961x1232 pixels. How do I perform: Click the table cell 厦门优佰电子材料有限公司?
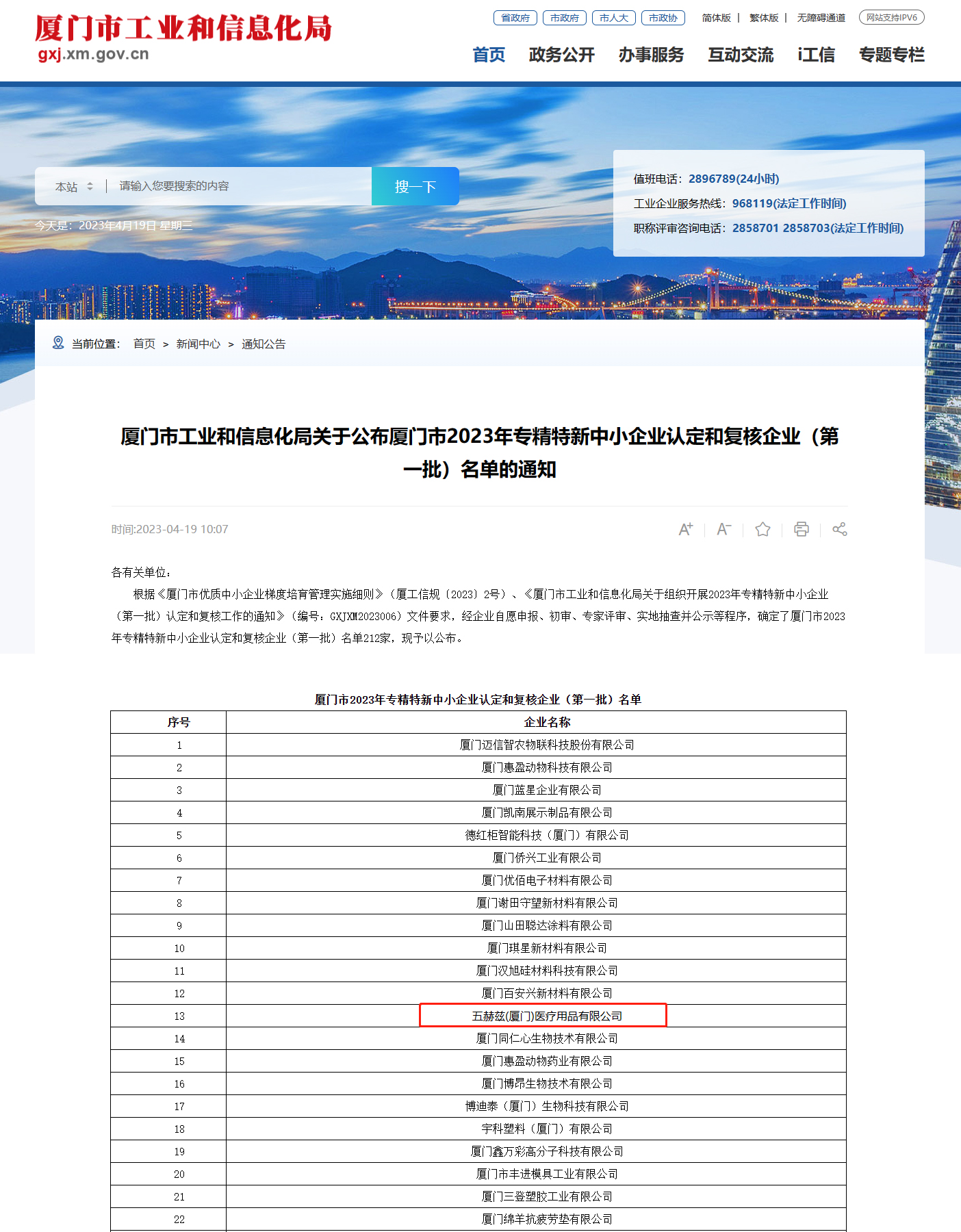click(536, 880)
